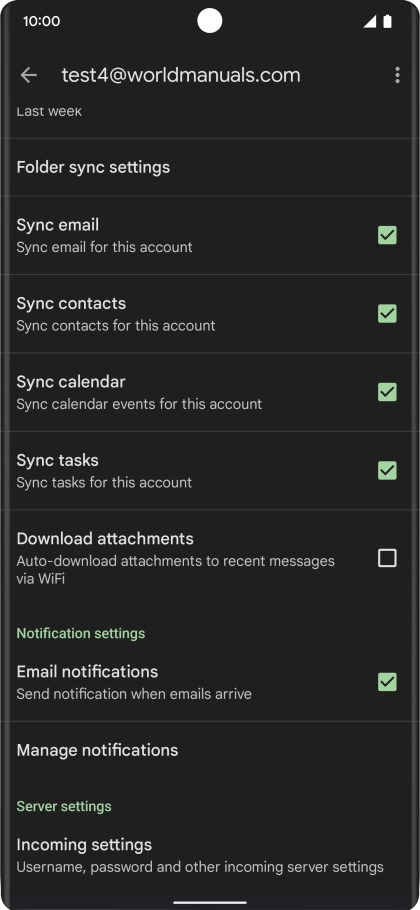Tap the Notification settings section header

tap(81, 633)
